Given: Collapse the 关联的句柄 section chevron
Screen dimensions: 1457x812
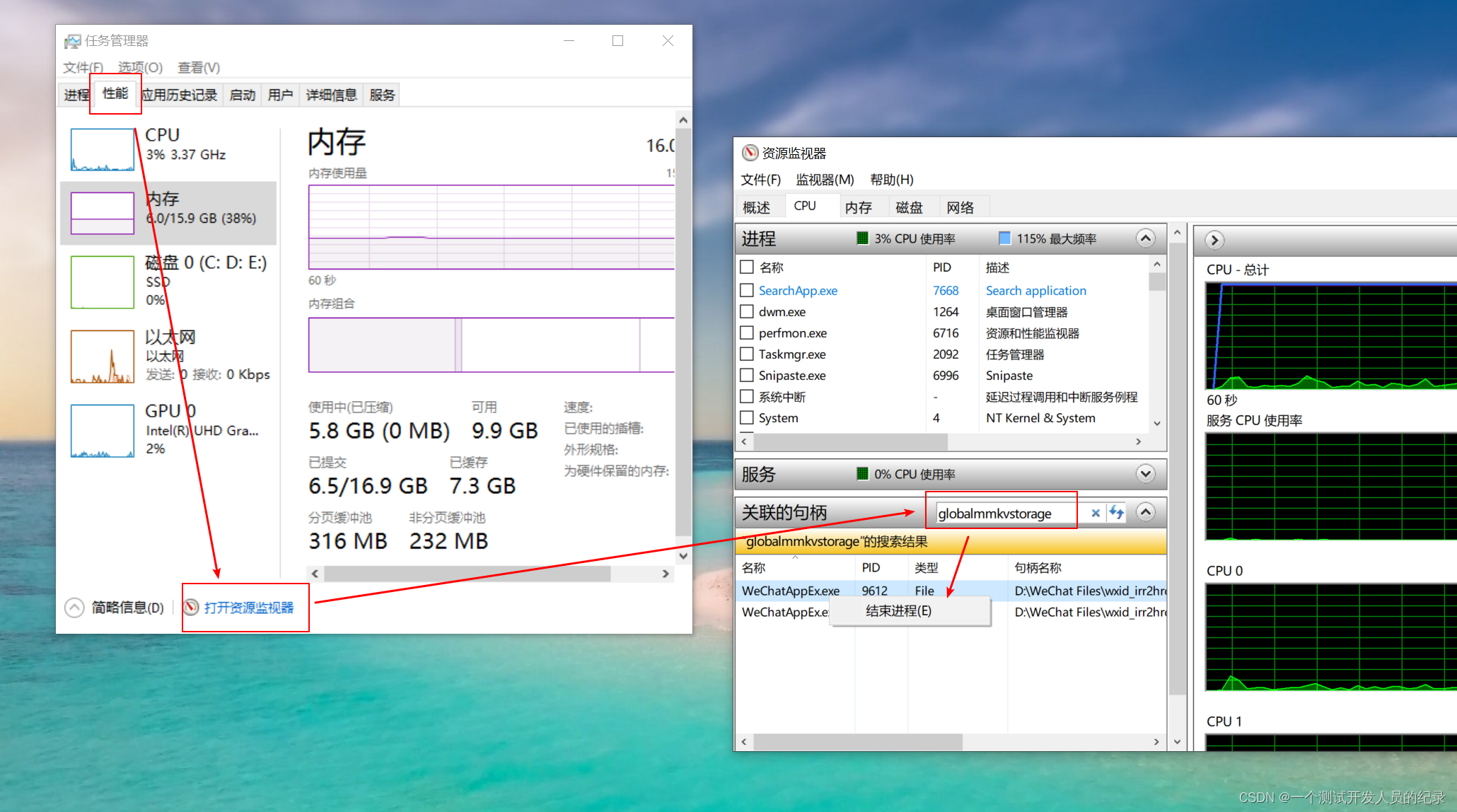Looking at the screenshot, I should tap(1145, 512).
